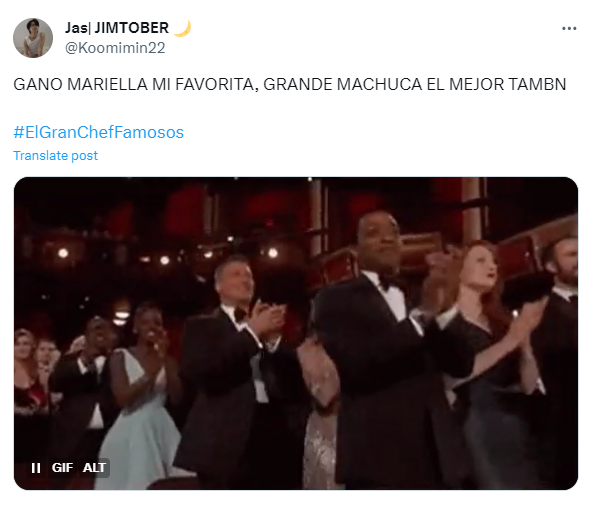The image size is (591, 507).
Task: Click the display name Jas| JIMTOBER
Action: click(x=117, y=28)
